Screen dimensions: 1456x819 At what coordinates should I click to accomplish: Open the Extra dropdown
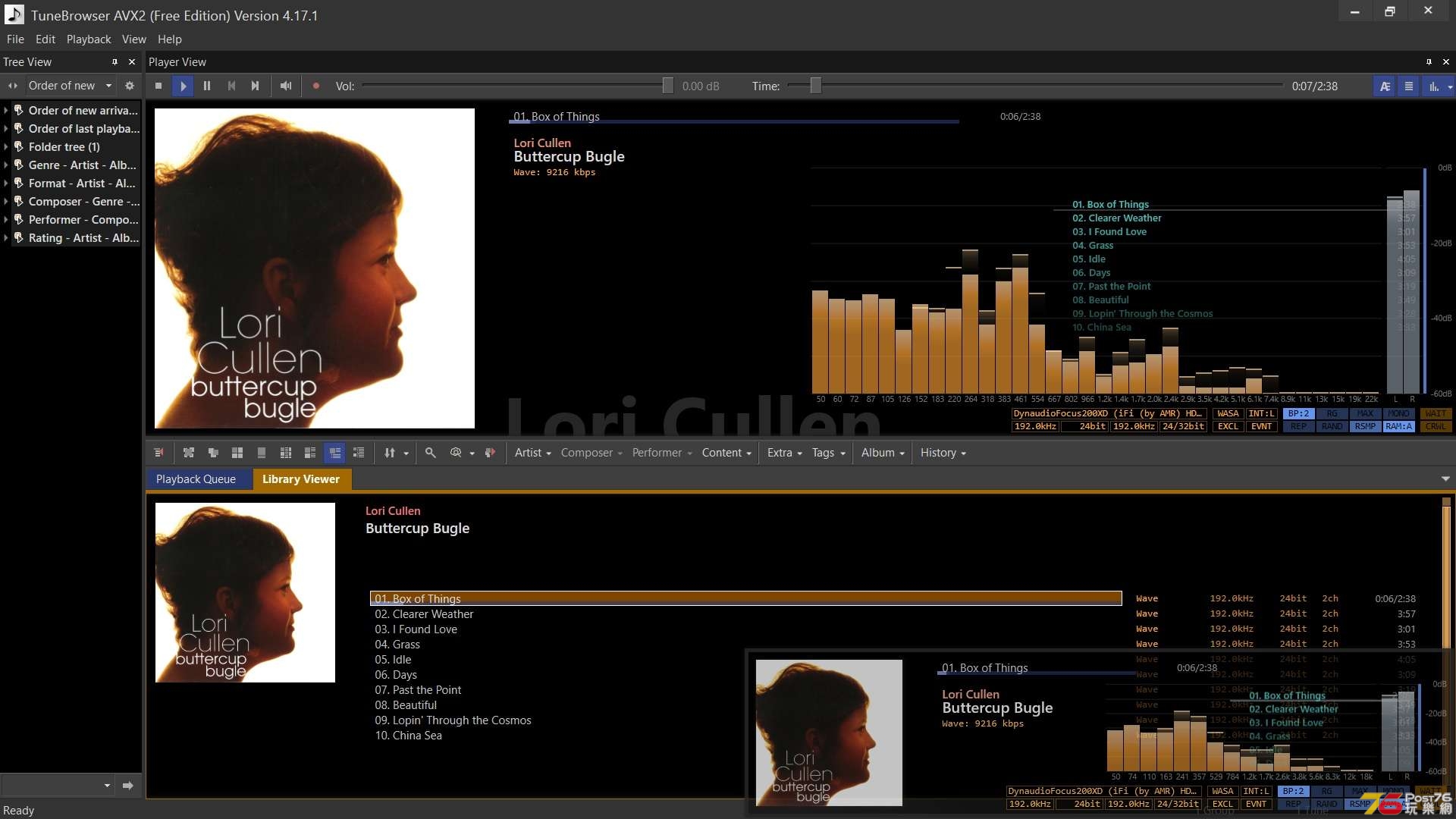point(784,453)
